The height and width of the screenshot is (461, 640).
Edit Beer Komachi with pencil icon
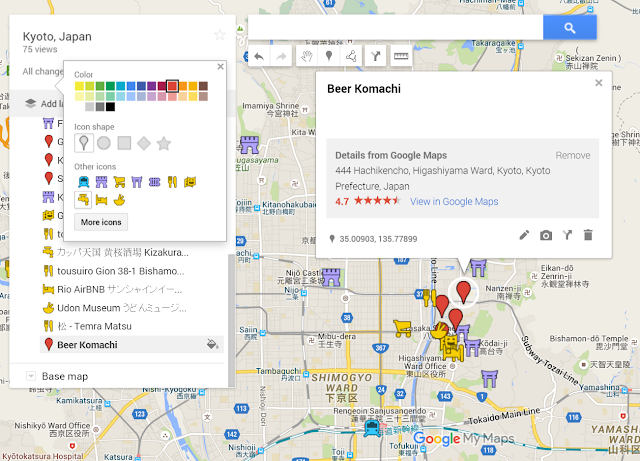524,235
